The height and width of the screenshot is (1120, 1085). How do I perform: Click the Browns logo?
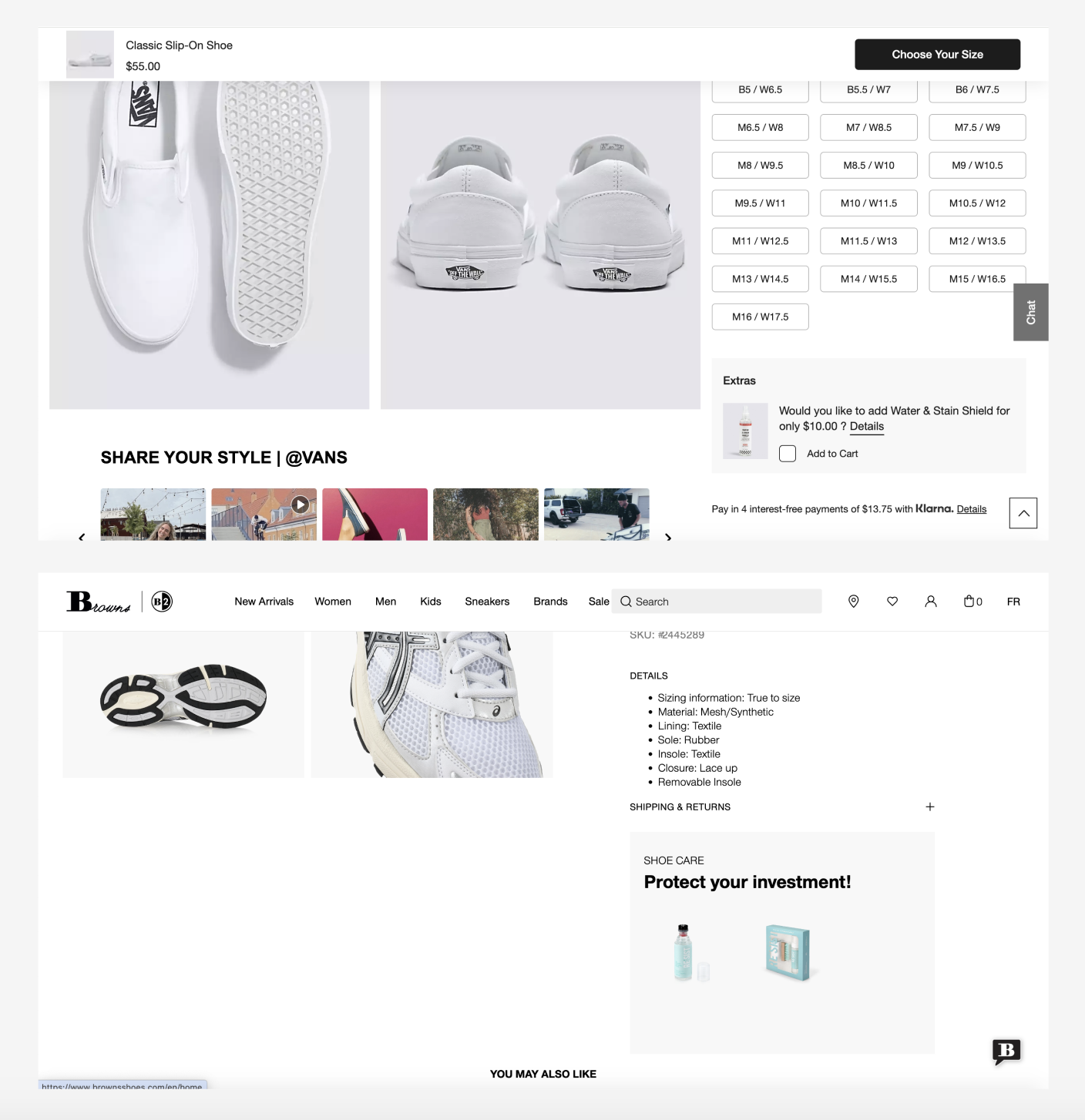pos(99,602)
